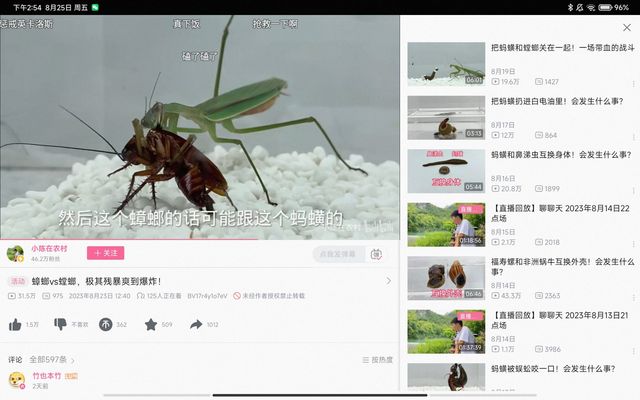Tap the green app icon in status bar
The image size is (640, 400).
(x=95, y=7)
